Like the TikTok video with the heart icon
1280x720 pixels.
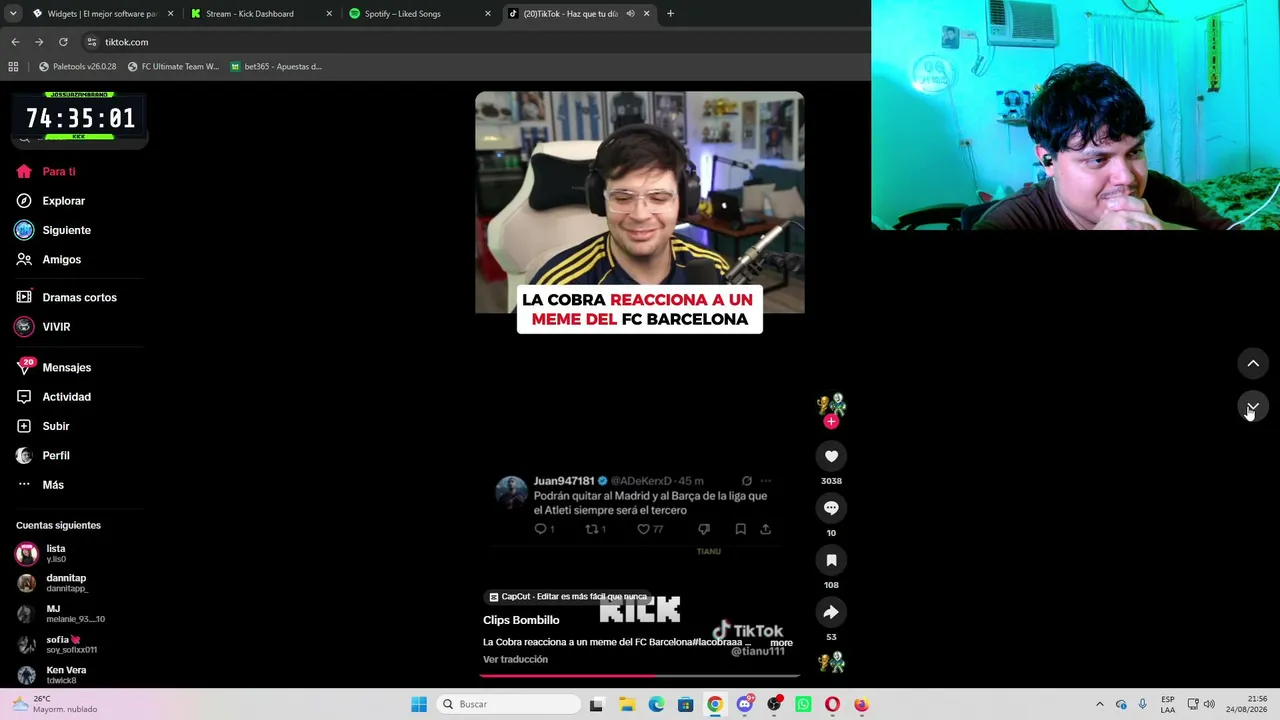(x=831, y=456)
